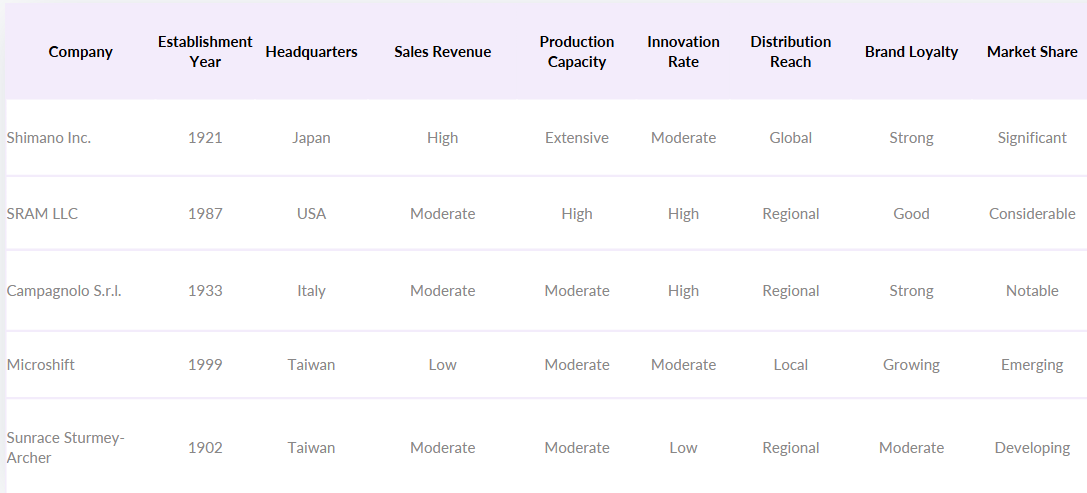Click the Developing market share cell
The height and width of the screenshot is (493, 1087).
click(x=1032, y=448)
